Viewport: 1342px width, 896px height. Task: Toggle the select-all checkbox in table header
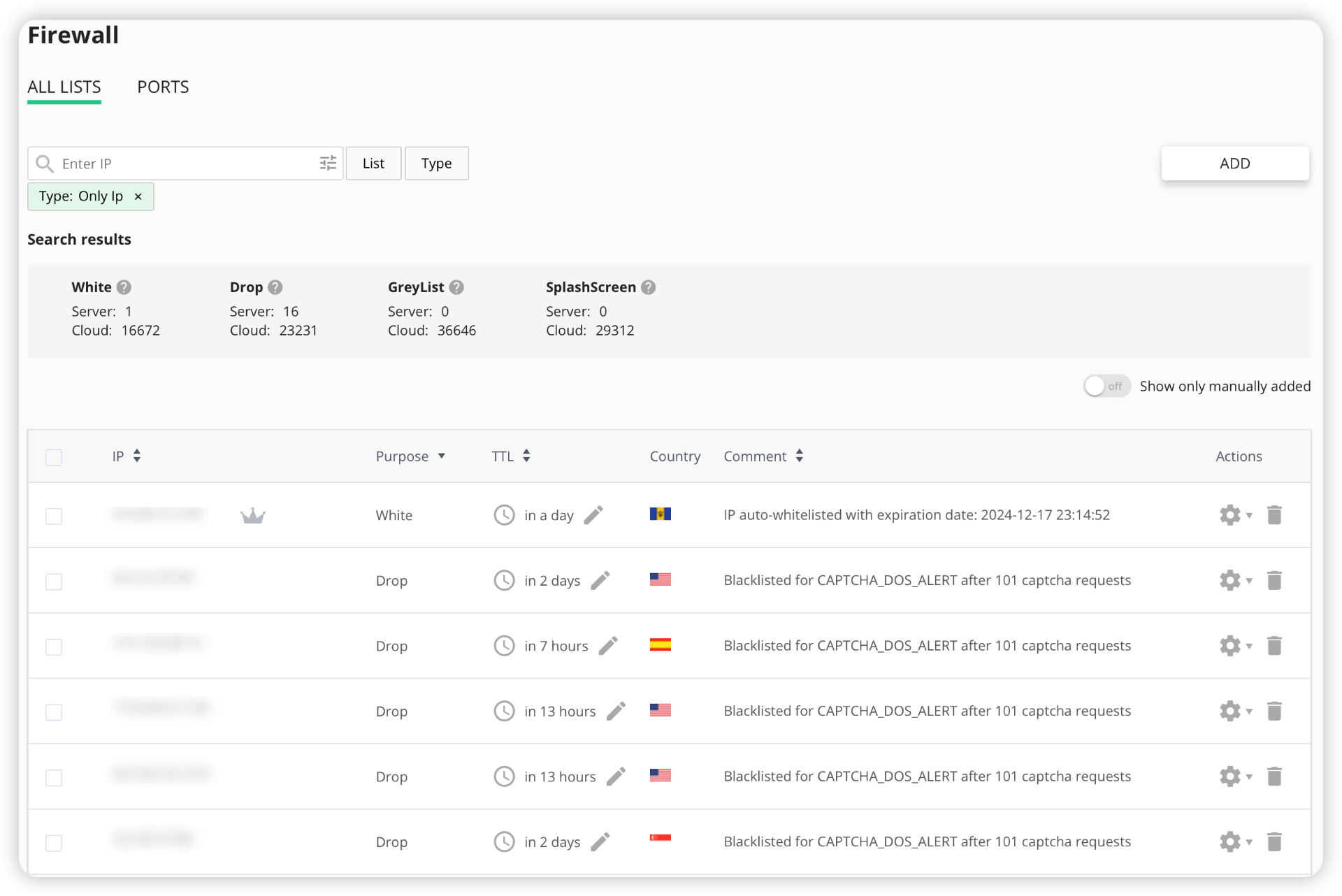[54, 457]
